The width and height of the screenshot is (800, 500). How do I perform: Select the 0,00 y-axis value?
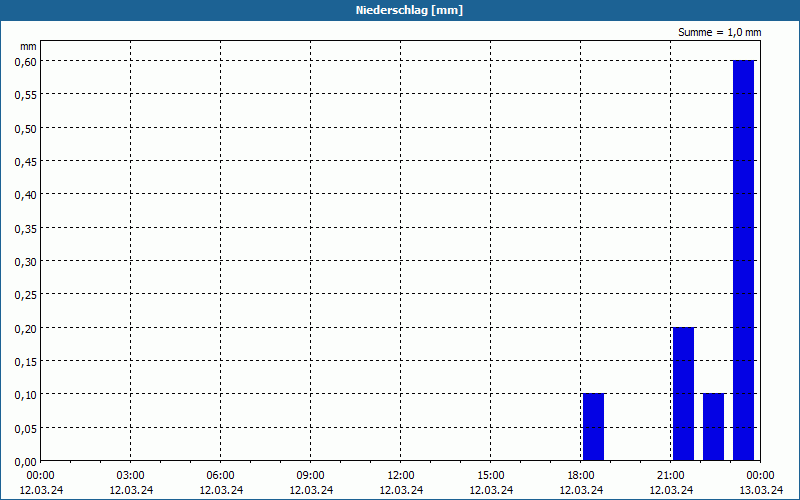26,462
